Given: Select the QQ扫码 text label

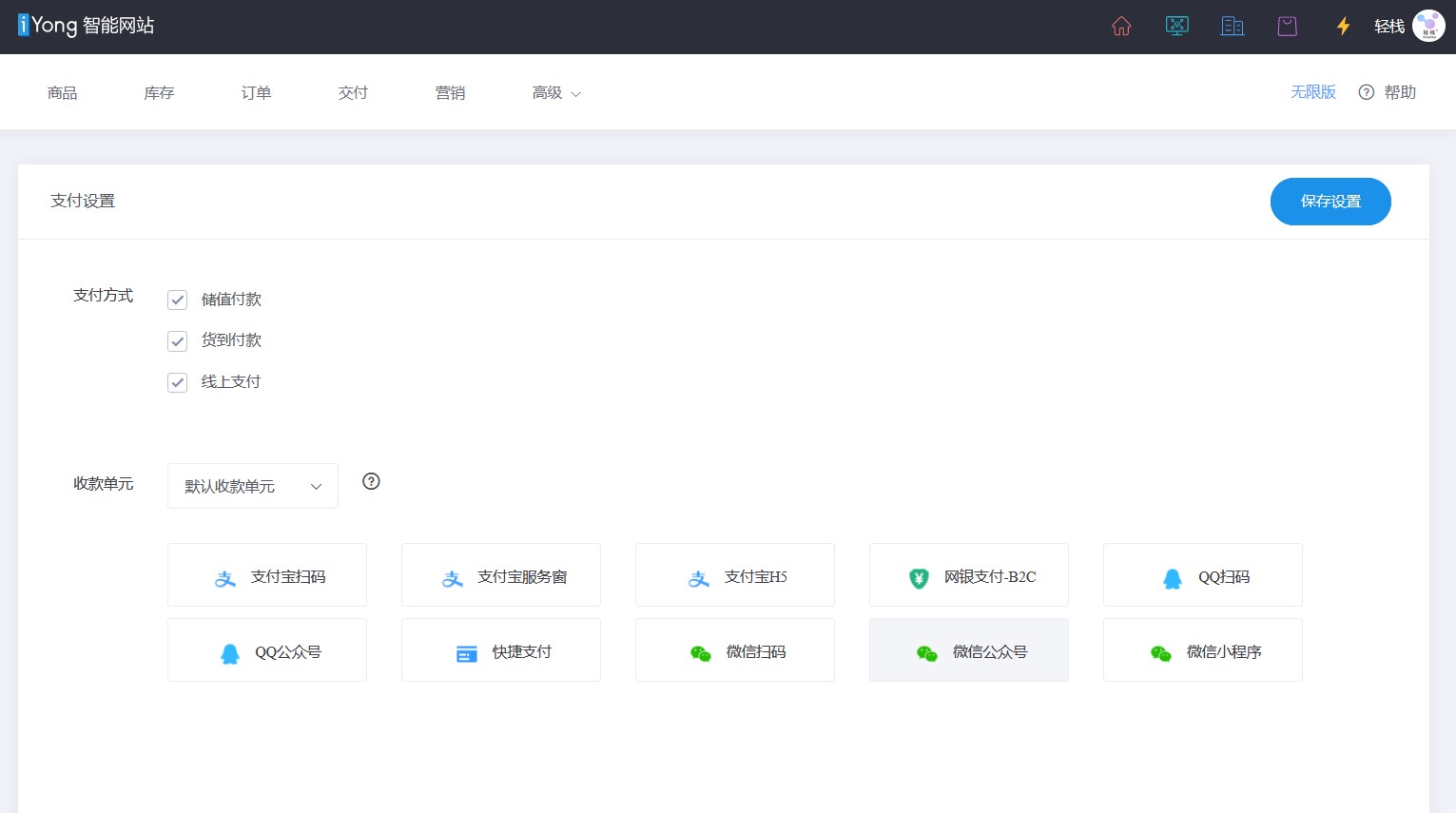Looking at the screenshot, I should tap(1224, 577).
